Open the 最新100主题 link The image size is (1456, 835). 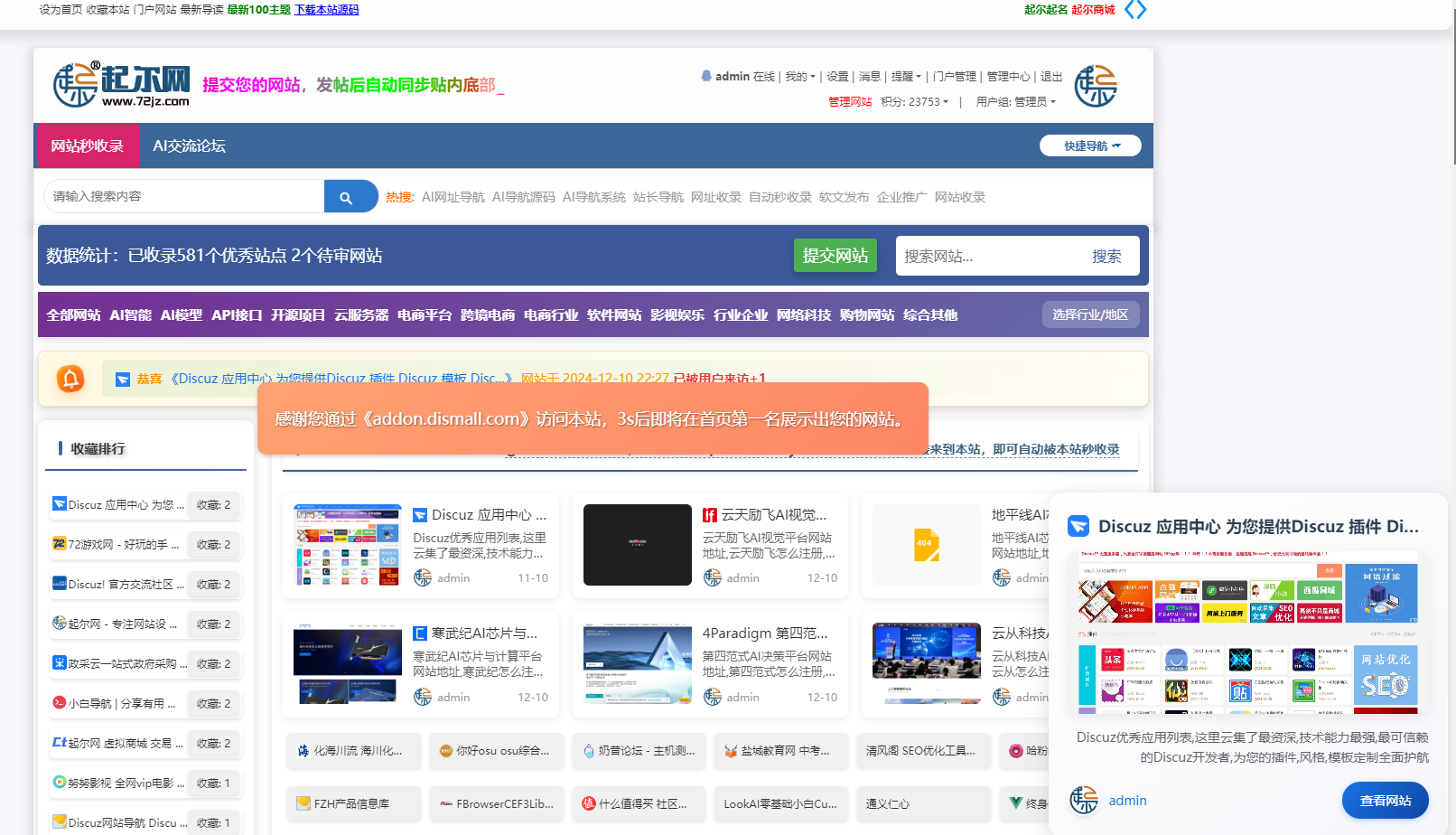point(259,10)
